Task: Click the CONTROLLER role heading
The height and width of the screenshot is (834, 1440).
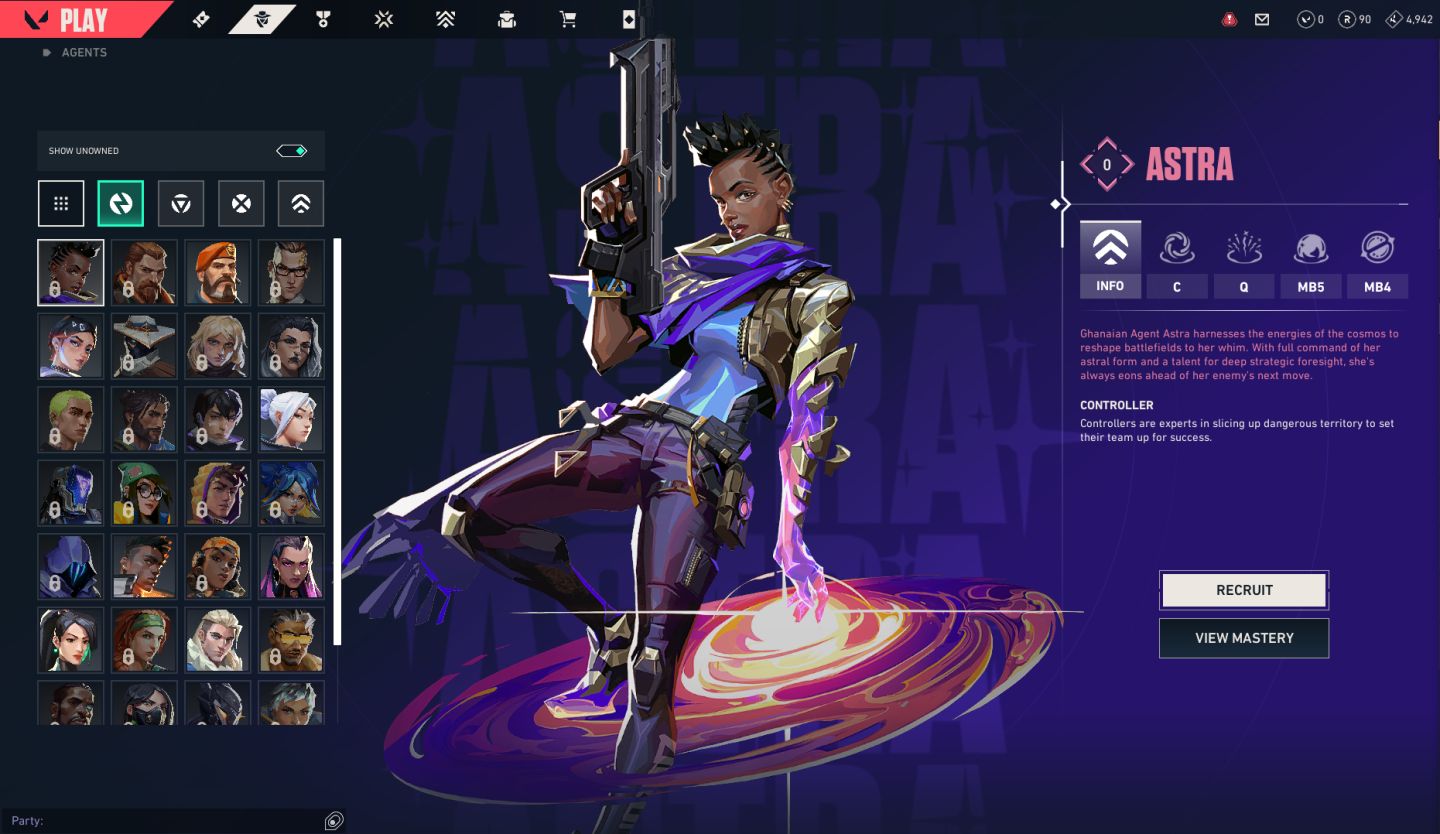Action: (1117, 405)
